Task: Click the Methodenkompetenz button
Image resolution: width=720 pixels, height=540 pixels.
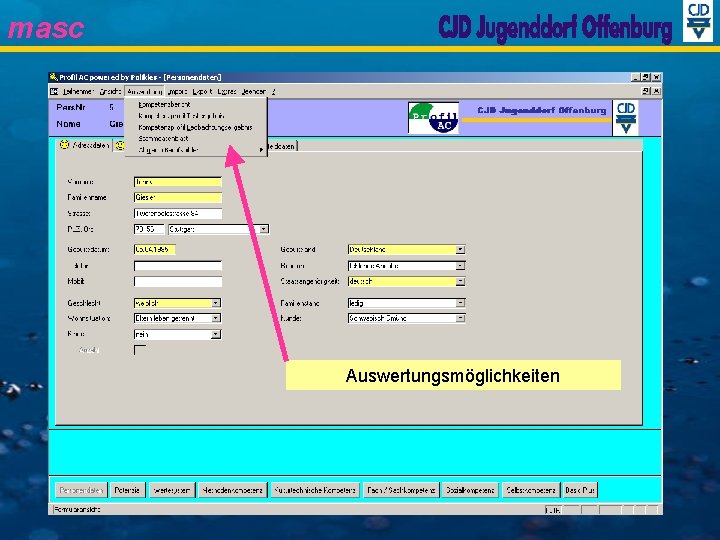Action: click(233, 490)
